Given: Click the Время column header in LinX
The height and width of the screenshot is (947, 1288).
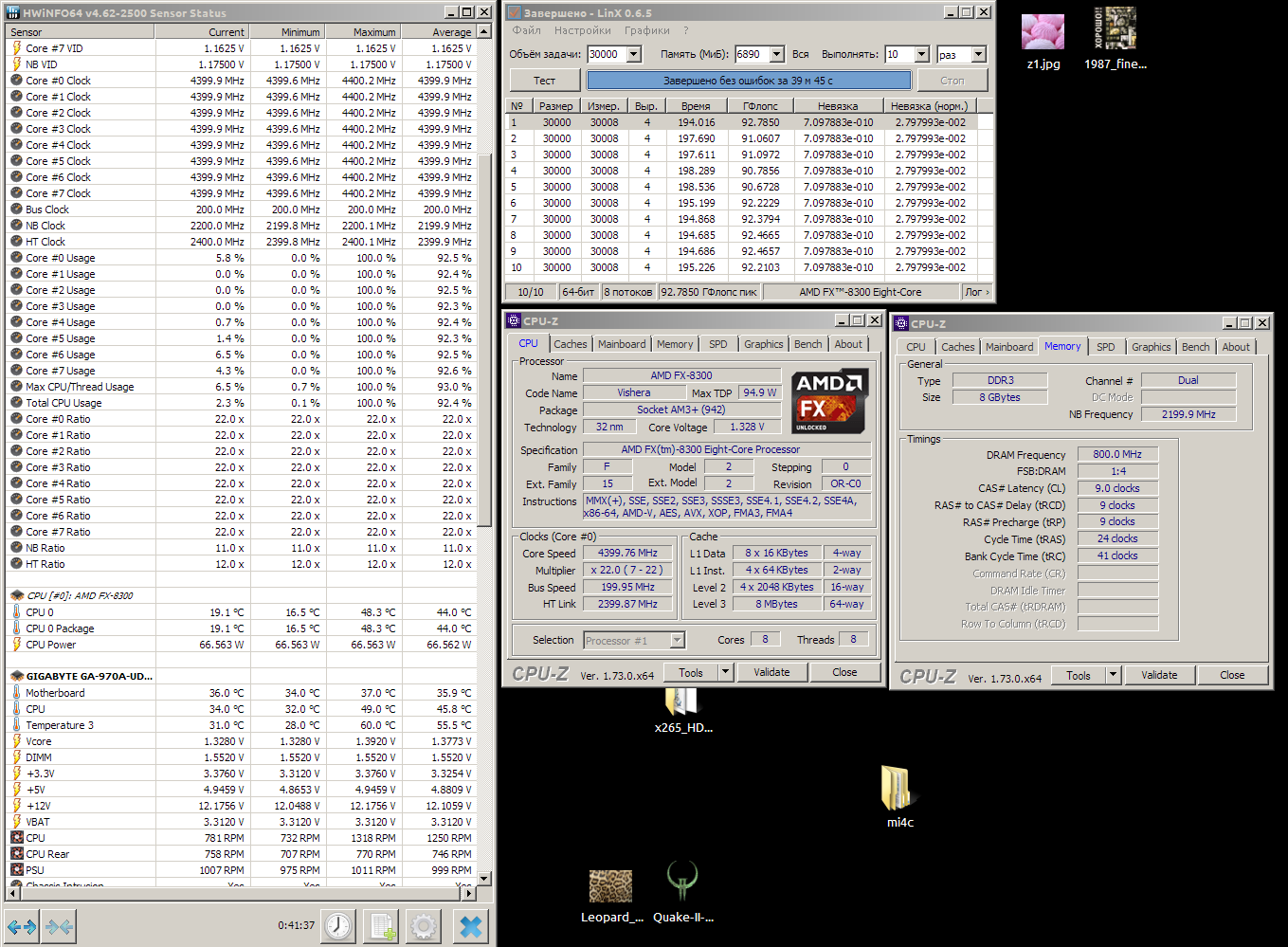Looking at the screenshot, I should [x=696, y=106].
